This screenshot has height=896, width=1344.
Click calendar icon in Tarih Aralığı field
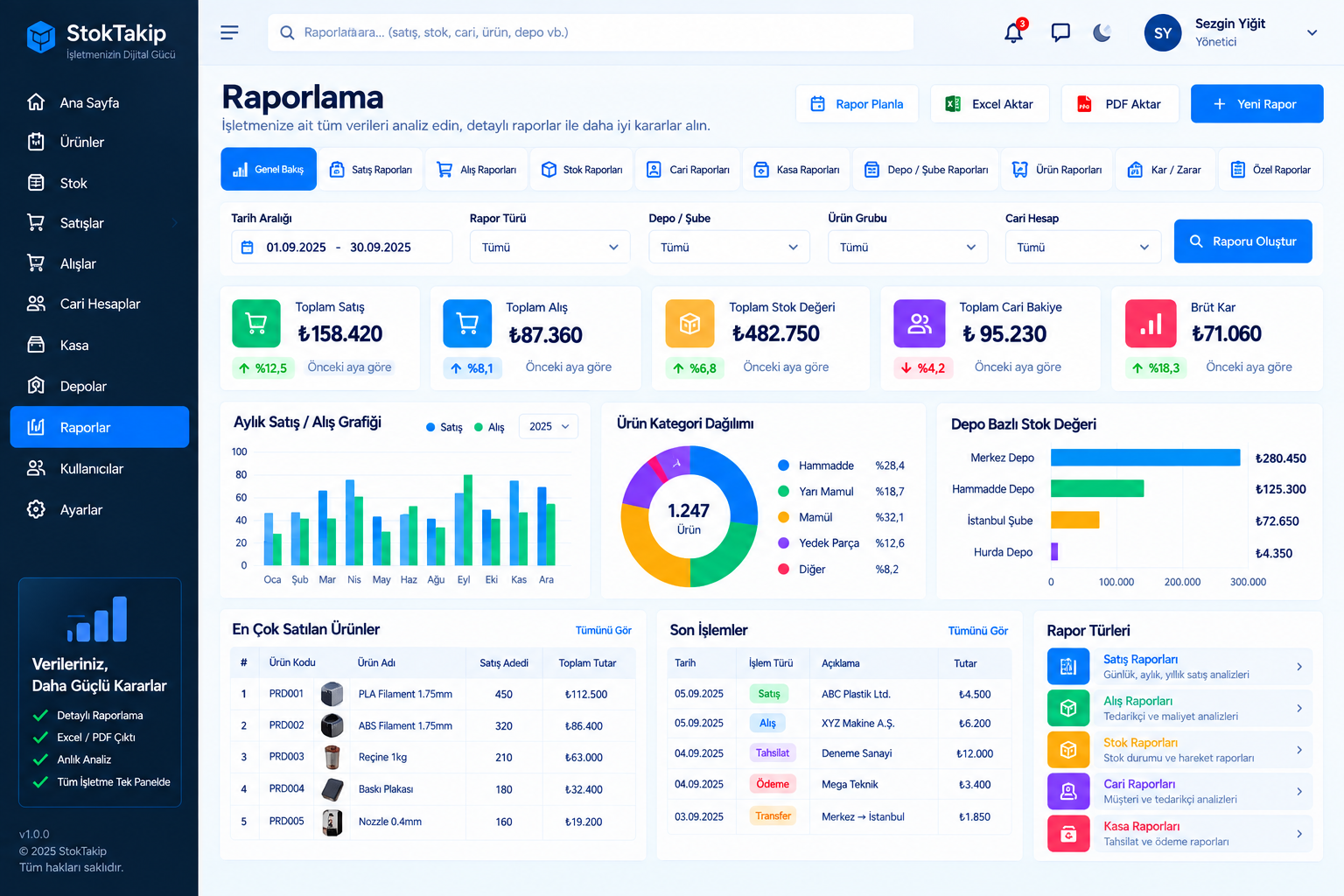point(248,248)
